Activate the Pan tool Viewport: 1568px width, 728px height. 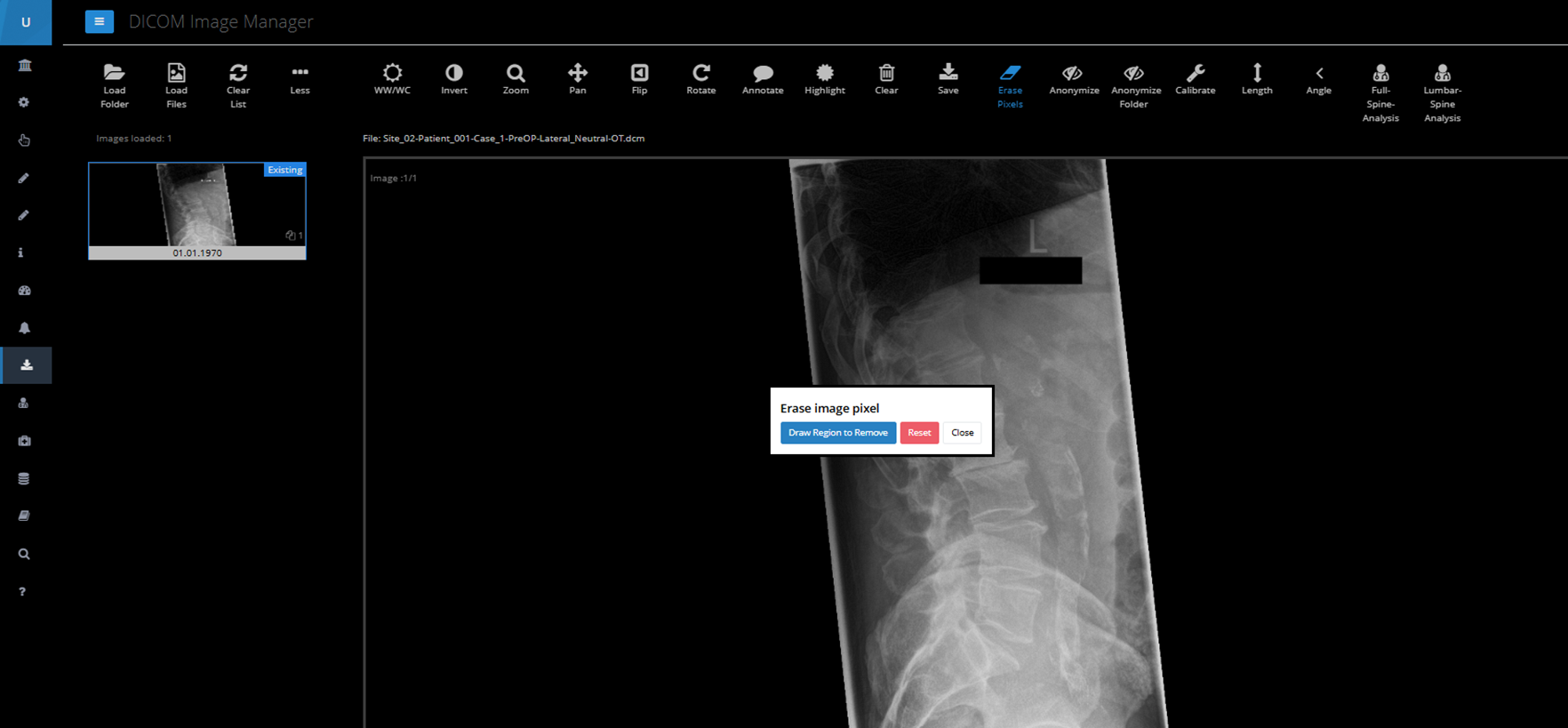pos(578,73)
